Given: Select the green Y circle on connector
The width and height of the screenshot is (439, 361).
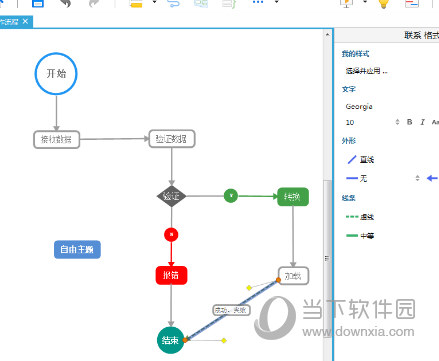Looking at the screenshot, I should pos(231,196).
